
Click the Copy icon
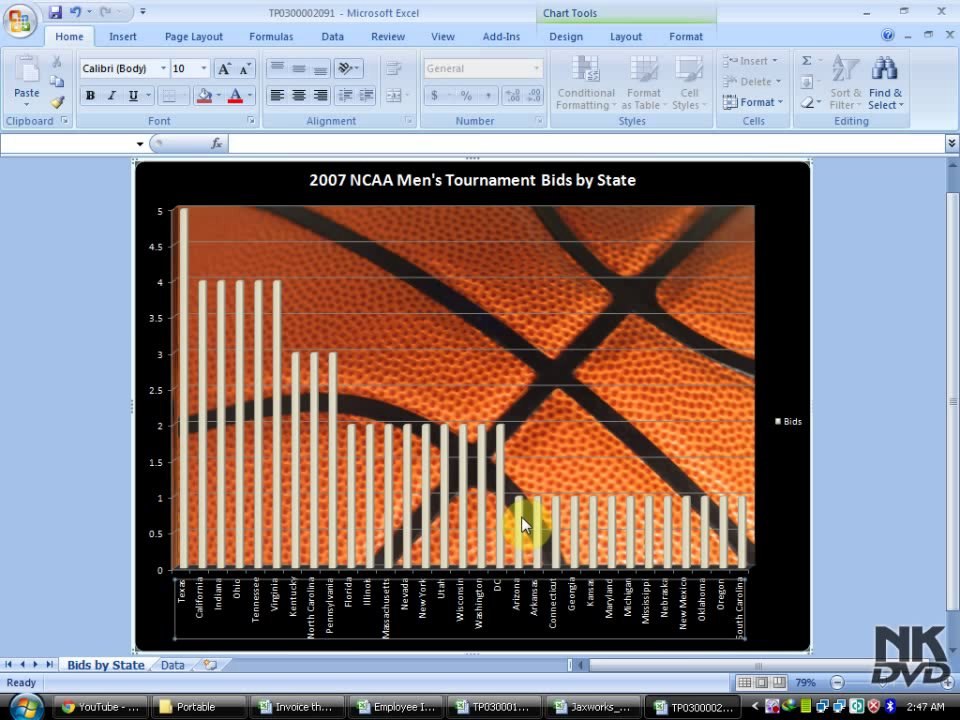[x=57, y=81]
